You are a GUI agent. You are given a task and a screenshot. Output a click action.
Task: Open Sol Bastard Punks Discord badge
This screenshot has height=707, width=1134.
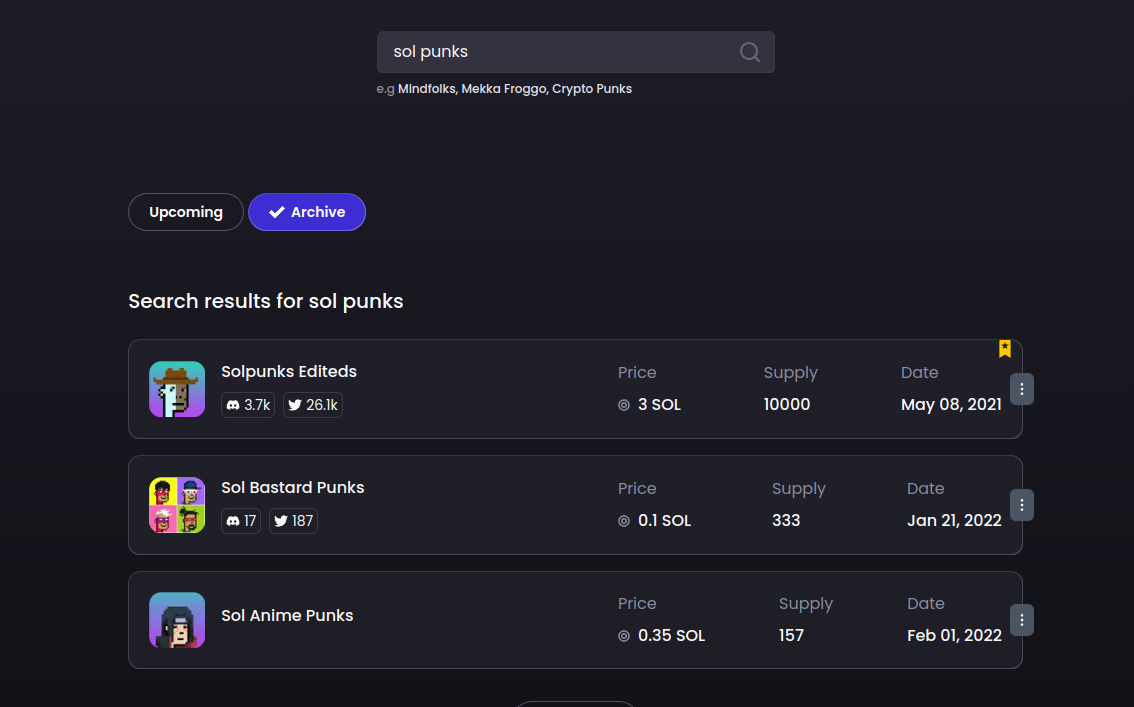(x=241, y=521)
